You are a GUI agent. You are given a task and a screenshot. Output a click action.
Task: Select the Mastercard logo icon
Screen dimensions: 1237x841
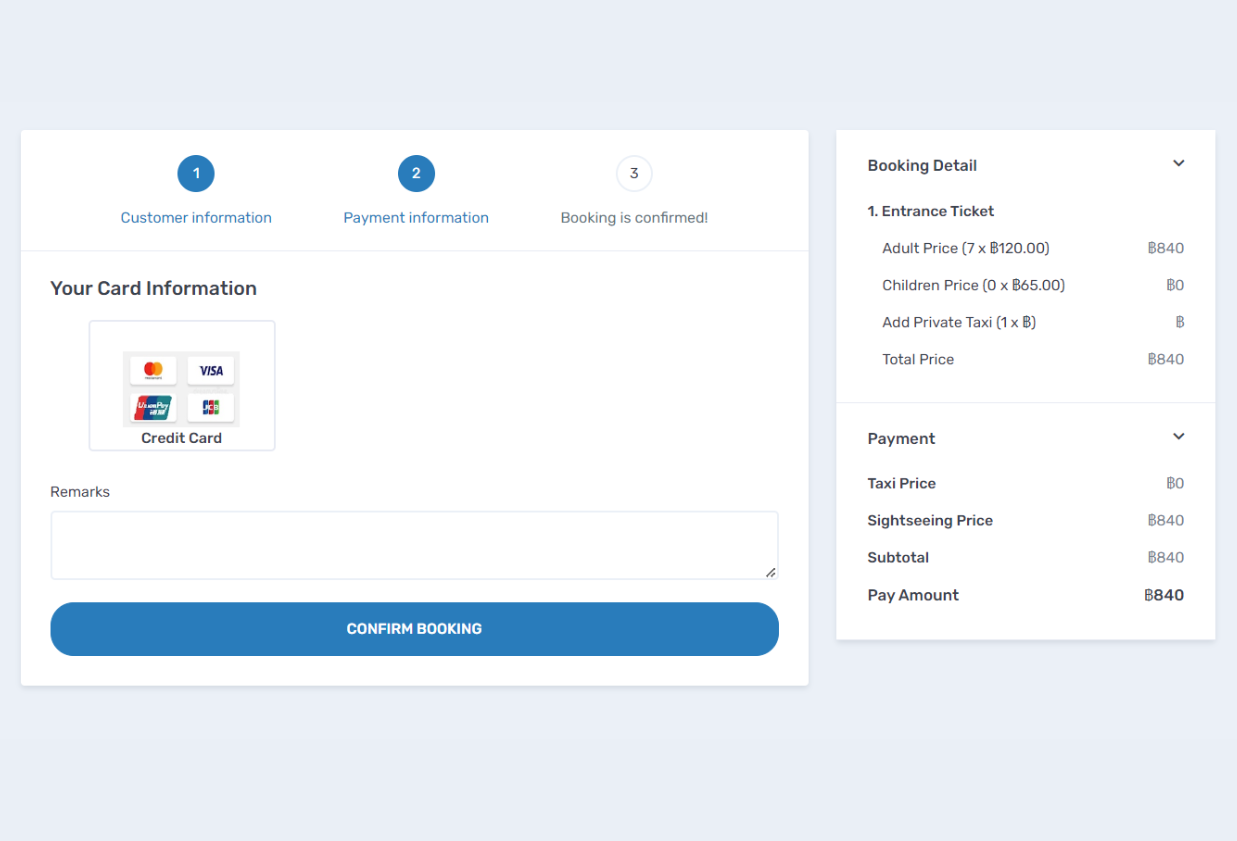152,370
